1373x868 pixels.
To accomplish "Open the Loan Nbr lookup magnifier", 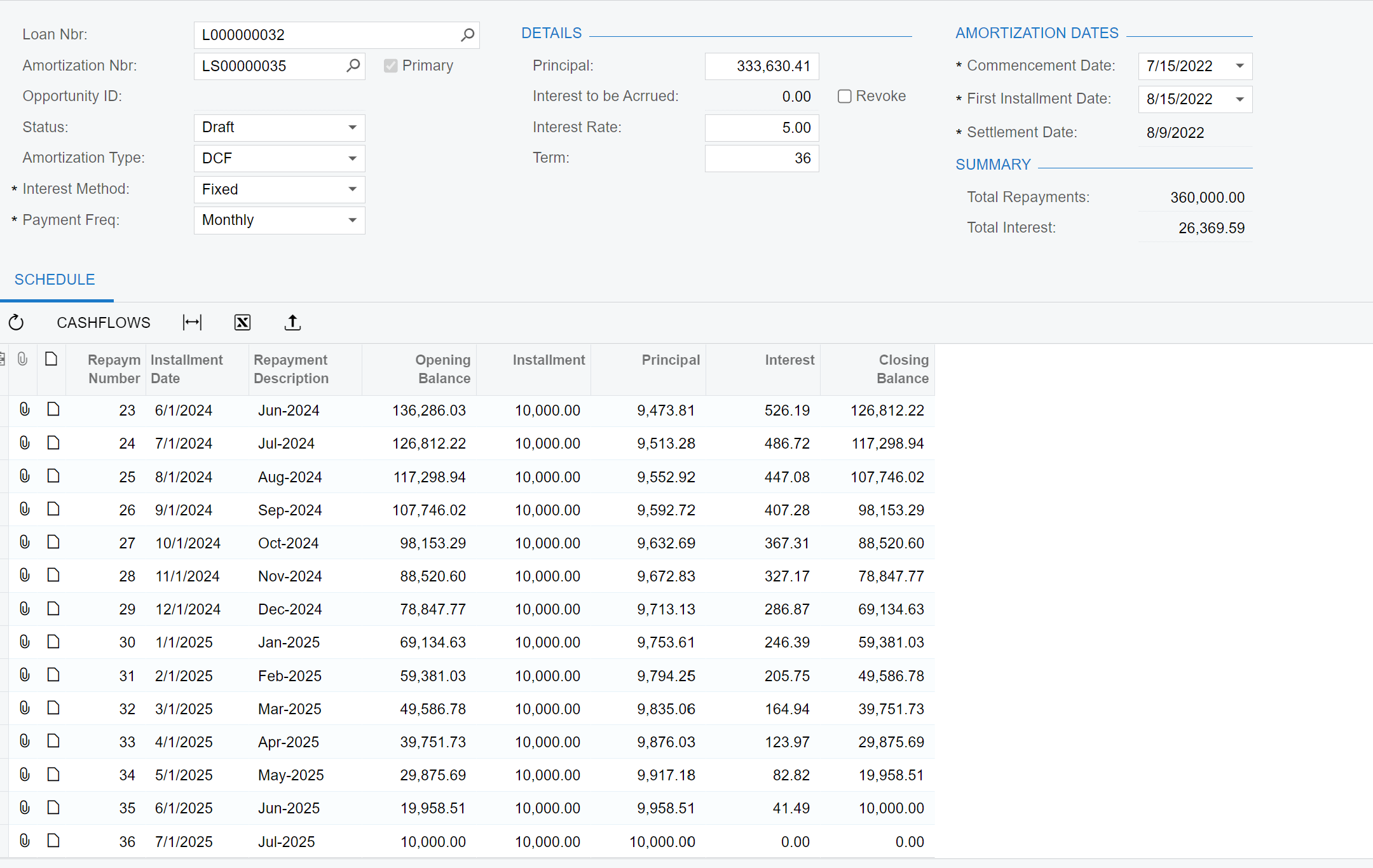I will (467, 35).
